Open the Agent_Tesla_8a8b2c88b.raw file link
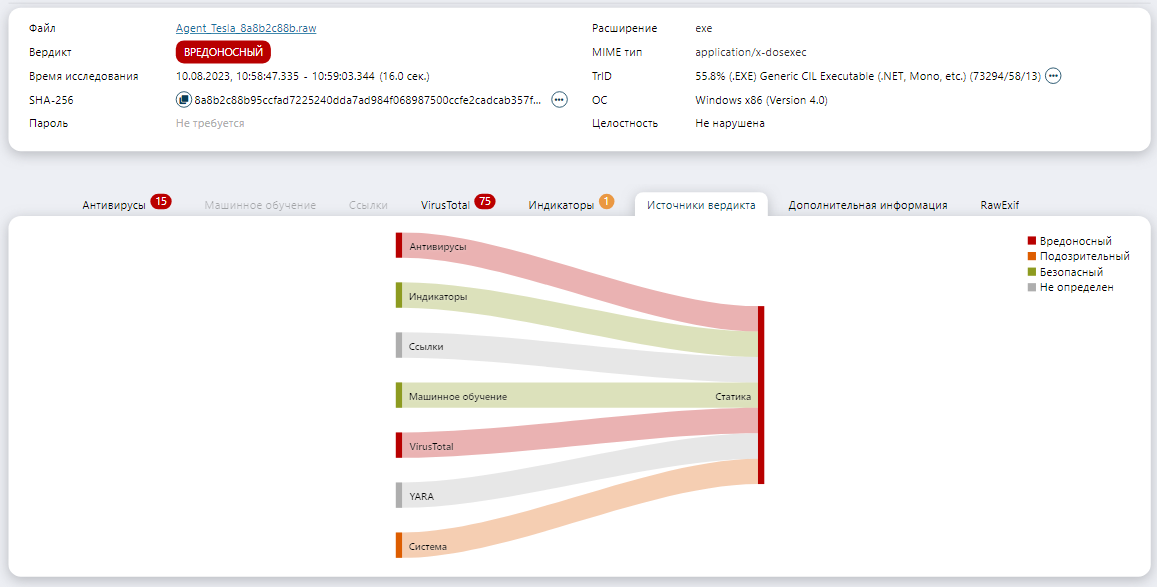Screen dimensions: 1157x587 point(246,28)
